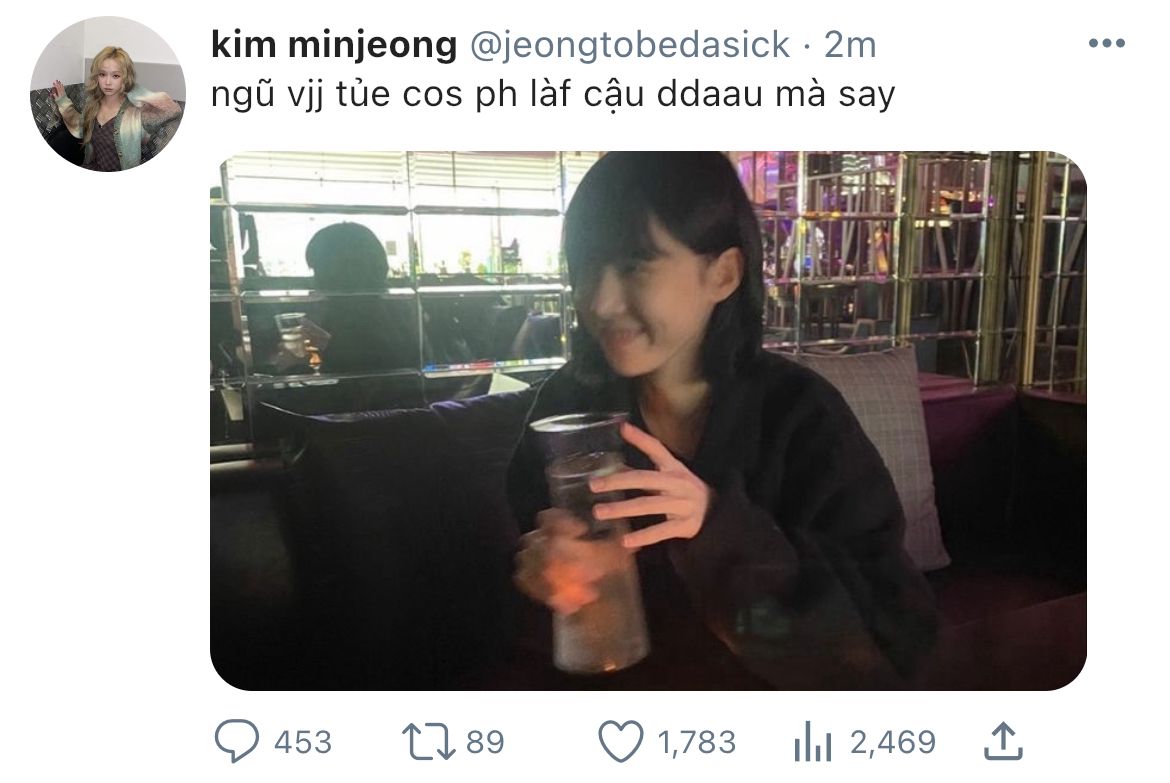The height and width of the screenshot is (783, 1170).
Task: Open the view analytics bar chart icon
Action: click(x=813, y=741)
